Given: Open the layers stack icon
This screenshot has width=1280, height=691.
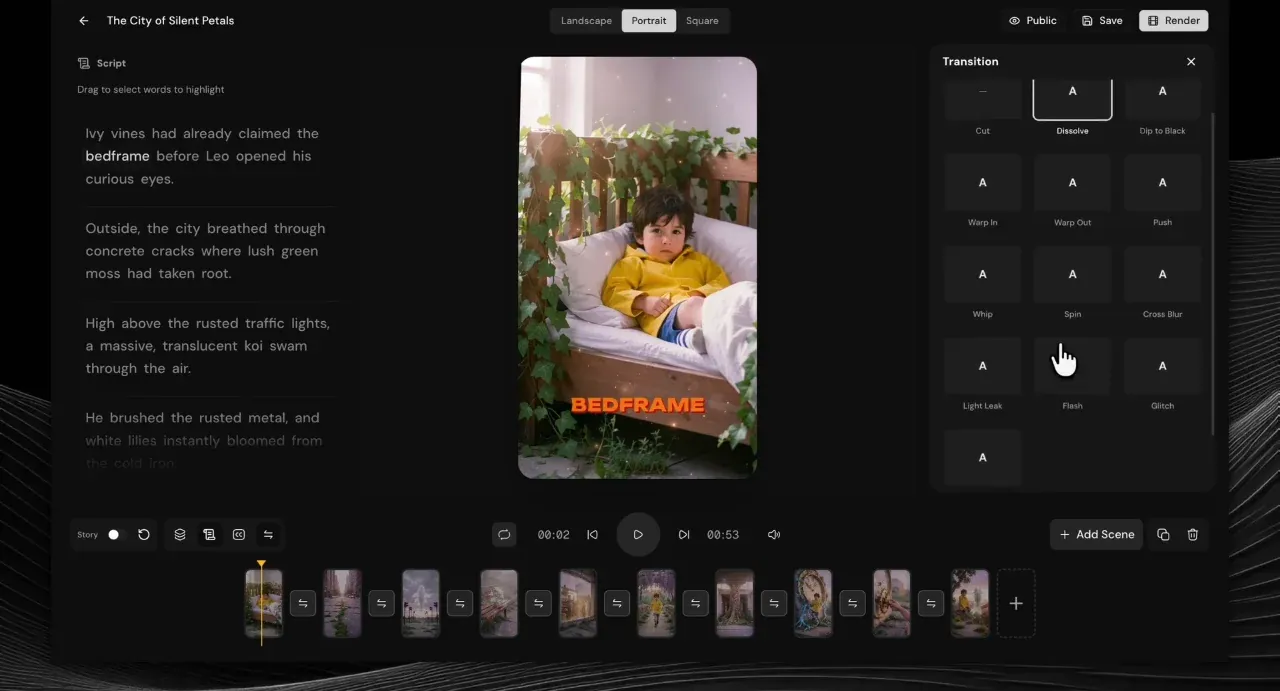Looking at the screenshot, I should tap(180, 535).
